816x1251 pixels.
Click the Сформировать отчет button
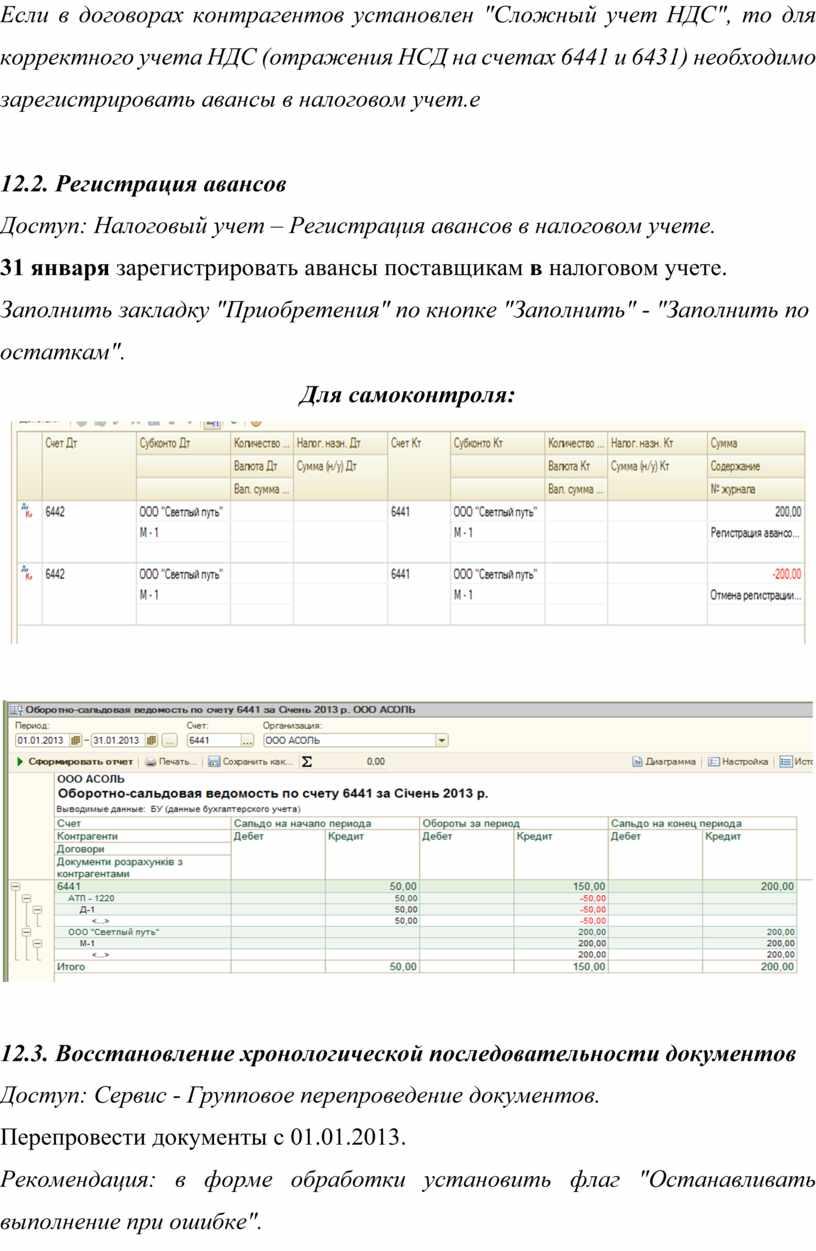tap(76, 762)
